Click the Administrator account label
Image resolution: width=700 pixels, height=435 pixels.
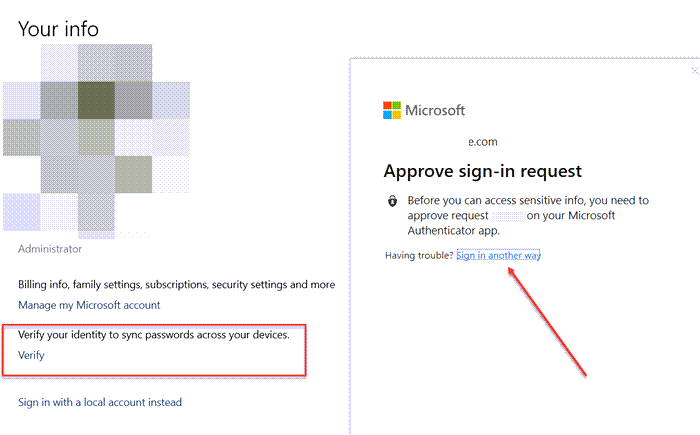coord(50,249)
